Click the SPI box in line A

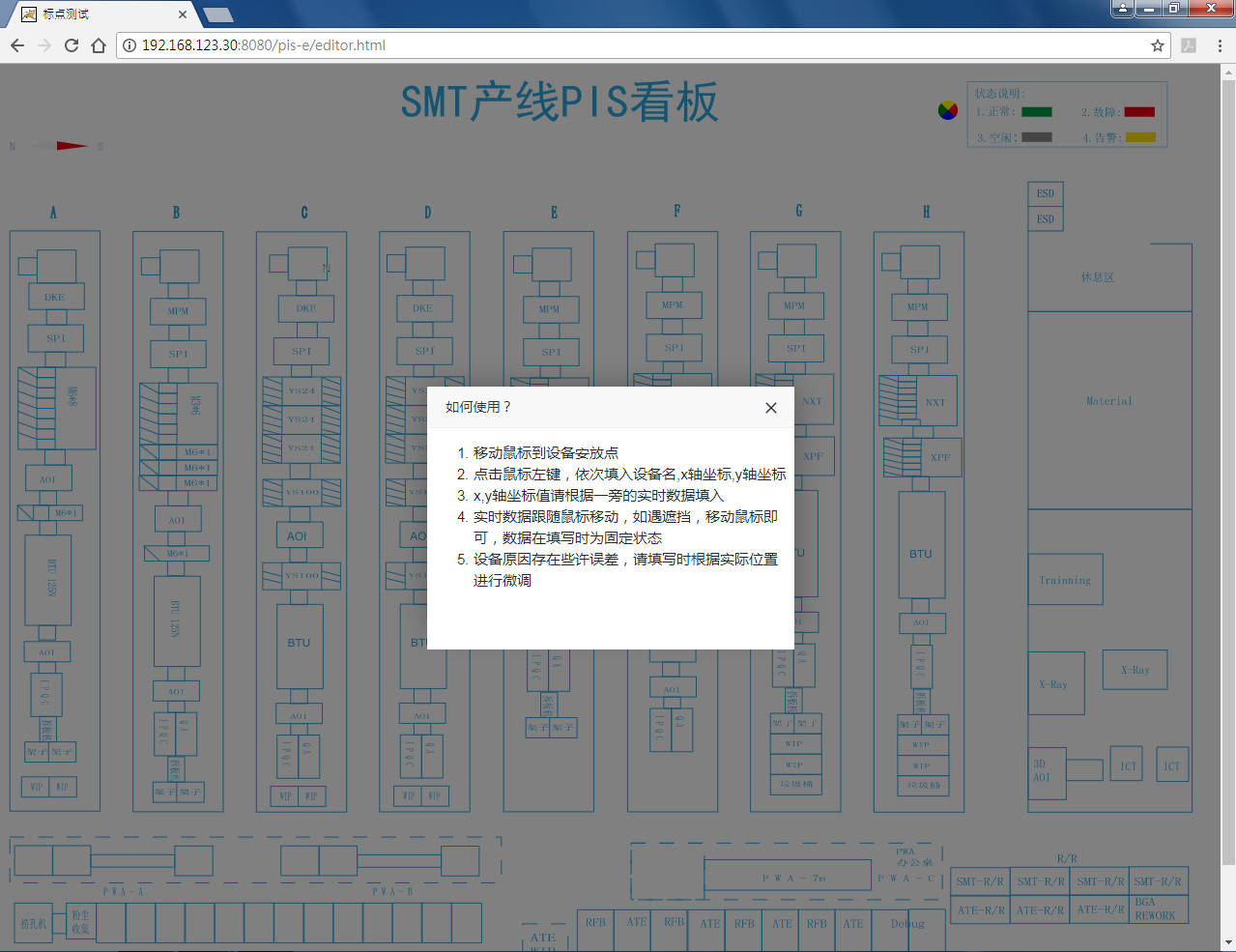56,338
